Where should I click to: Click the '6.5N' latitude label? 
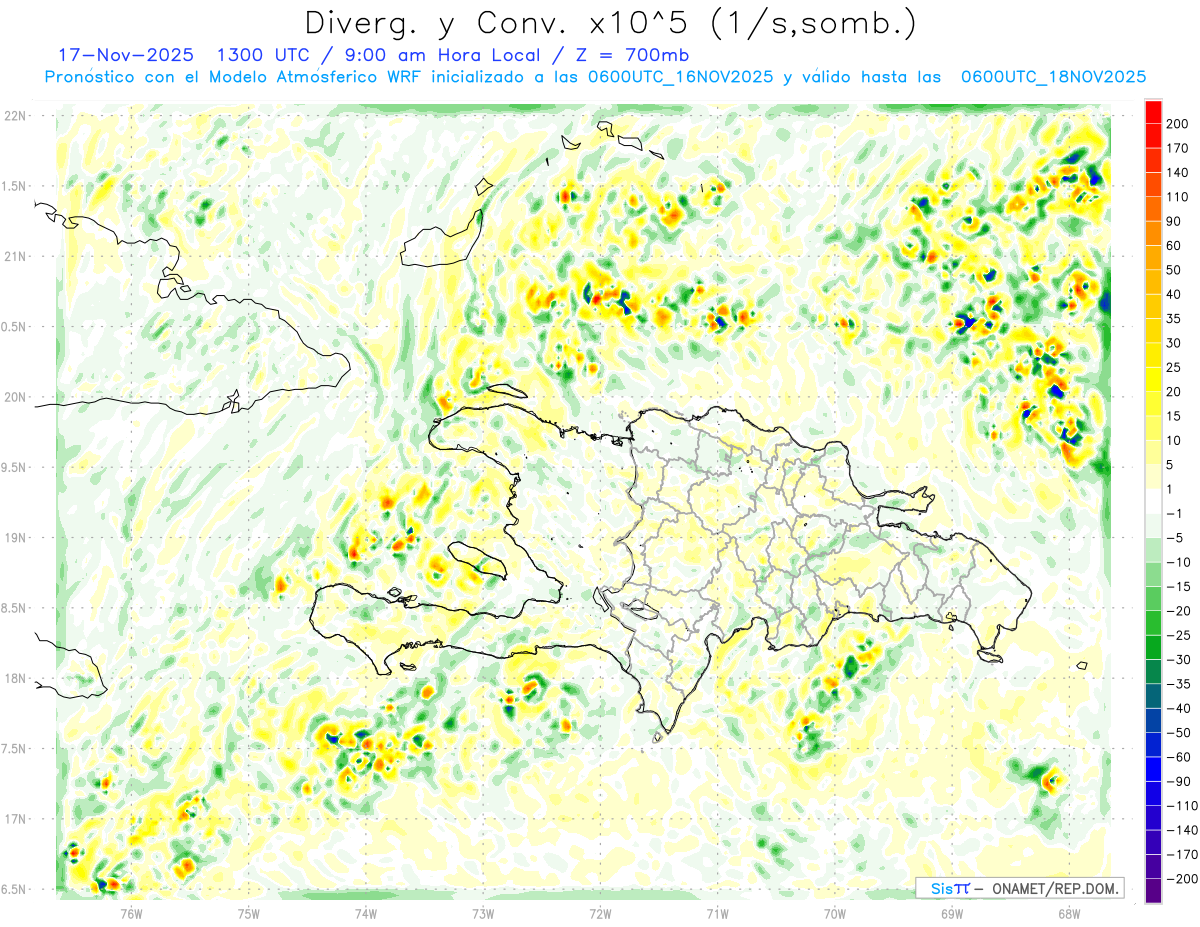coord(14,889)
